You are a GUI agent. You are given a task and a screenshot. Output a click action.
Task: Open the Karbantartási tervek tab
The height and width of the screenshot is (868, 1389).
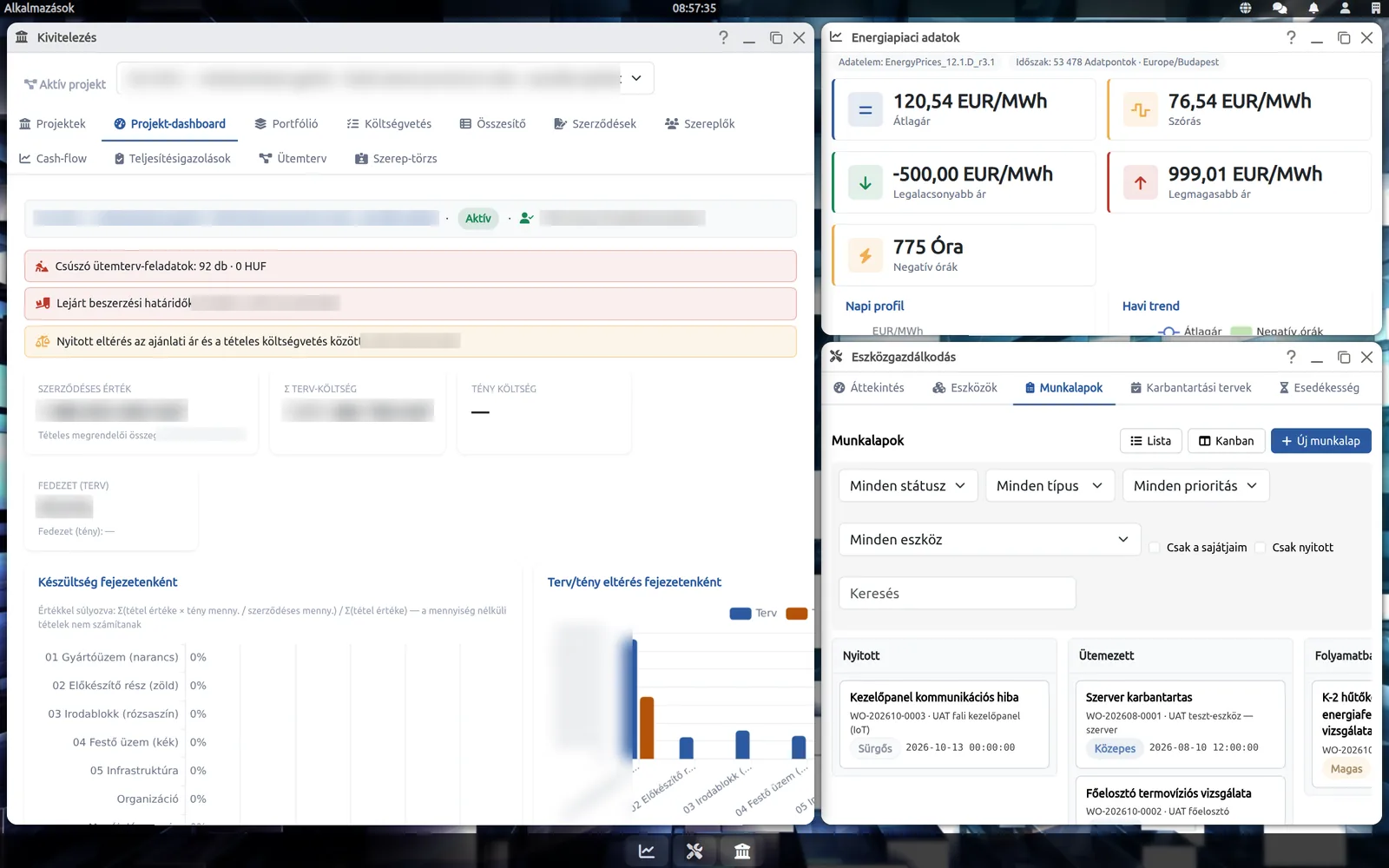(x=1190, y=388)
